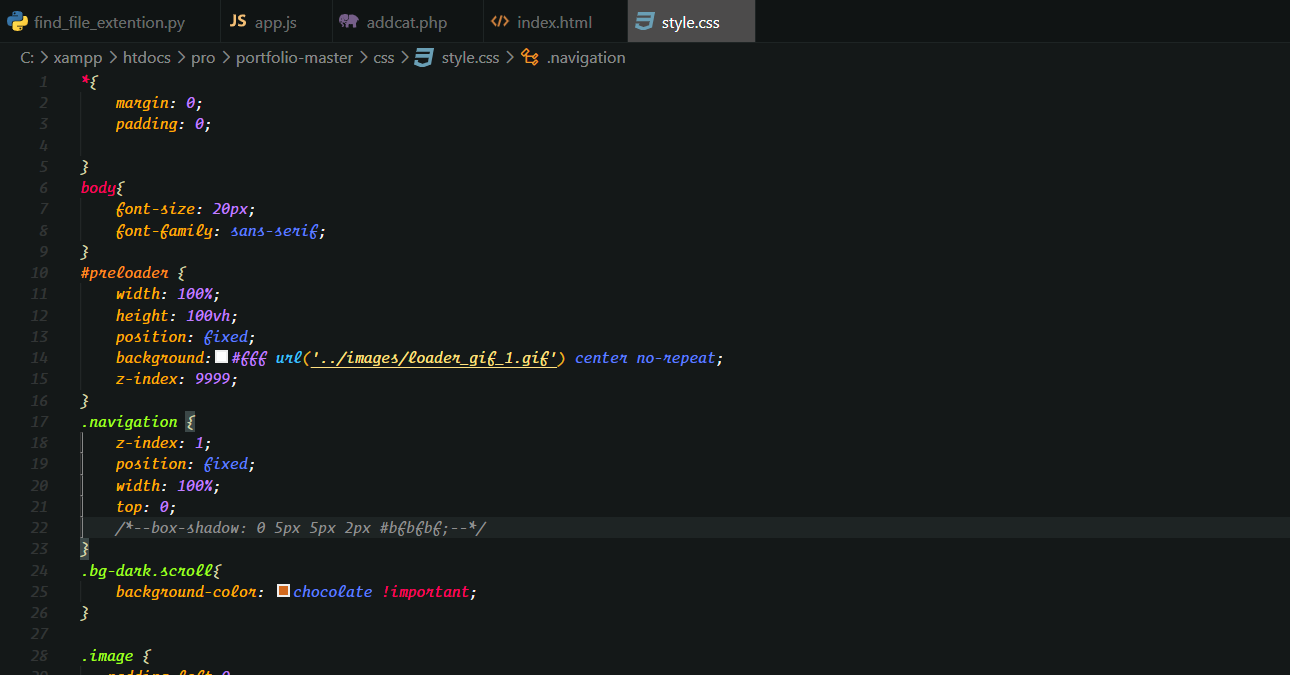The width and height of the screenshot is (1290, 675).
Task: Click the highlighted closing brace on line 23
Action: pos(85,549)
